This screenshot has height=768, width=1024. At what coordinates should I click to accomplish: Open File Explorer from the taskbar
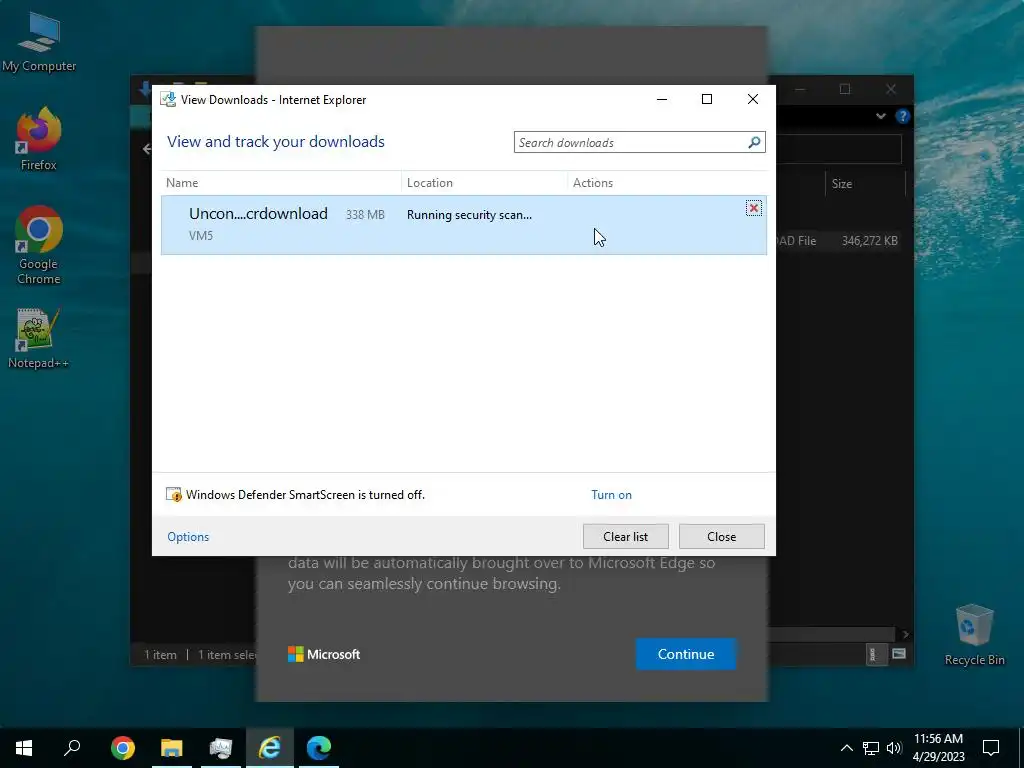(172, 748)
